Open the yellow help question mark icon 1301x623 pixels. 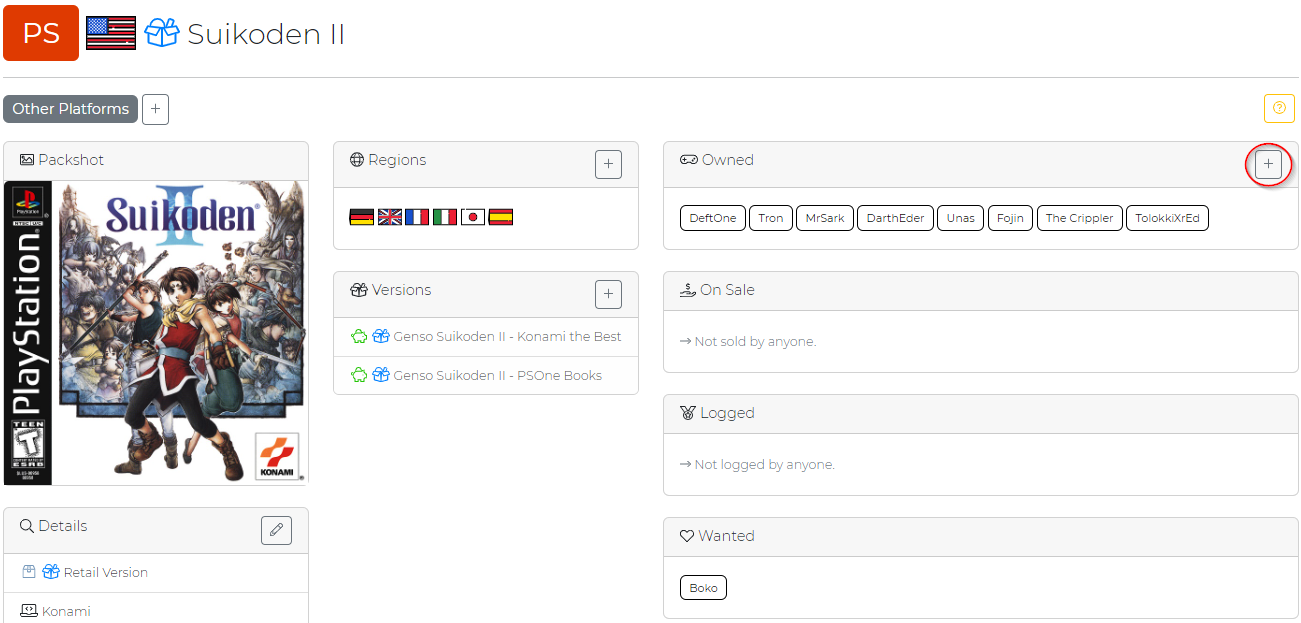coord(1279,108)
